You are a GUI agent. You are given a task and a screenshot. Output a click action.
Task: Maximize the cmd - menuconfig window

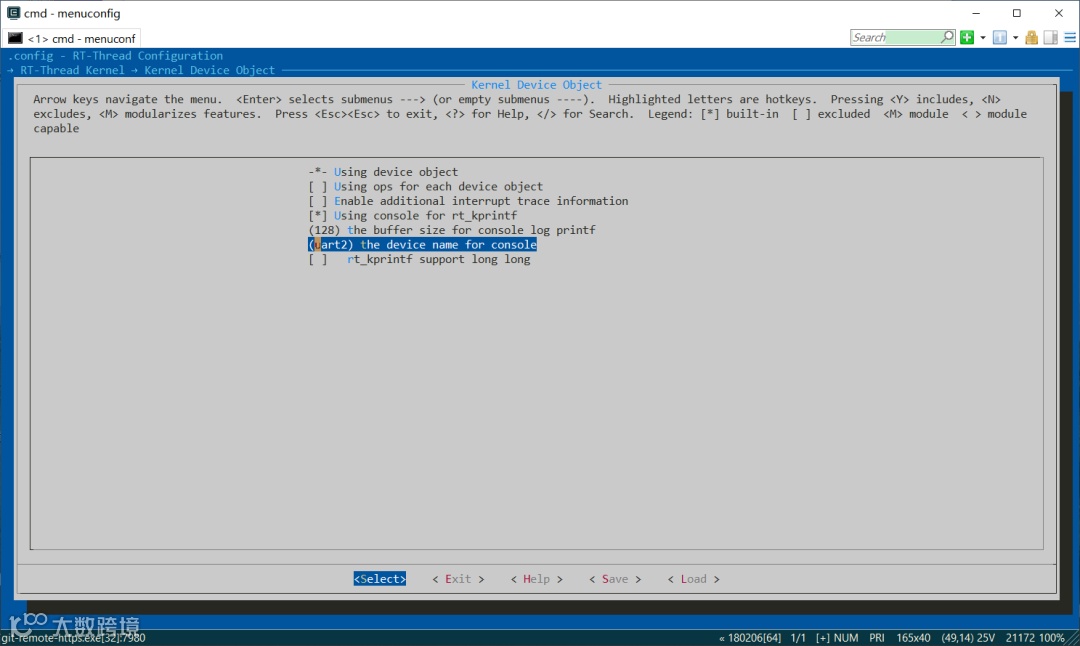point(1017,13)
